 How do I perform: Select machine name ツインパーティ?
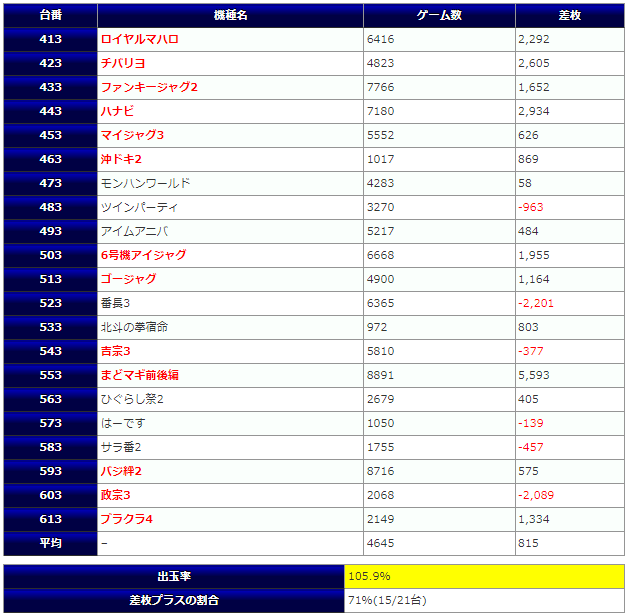[x=139, y=207]
